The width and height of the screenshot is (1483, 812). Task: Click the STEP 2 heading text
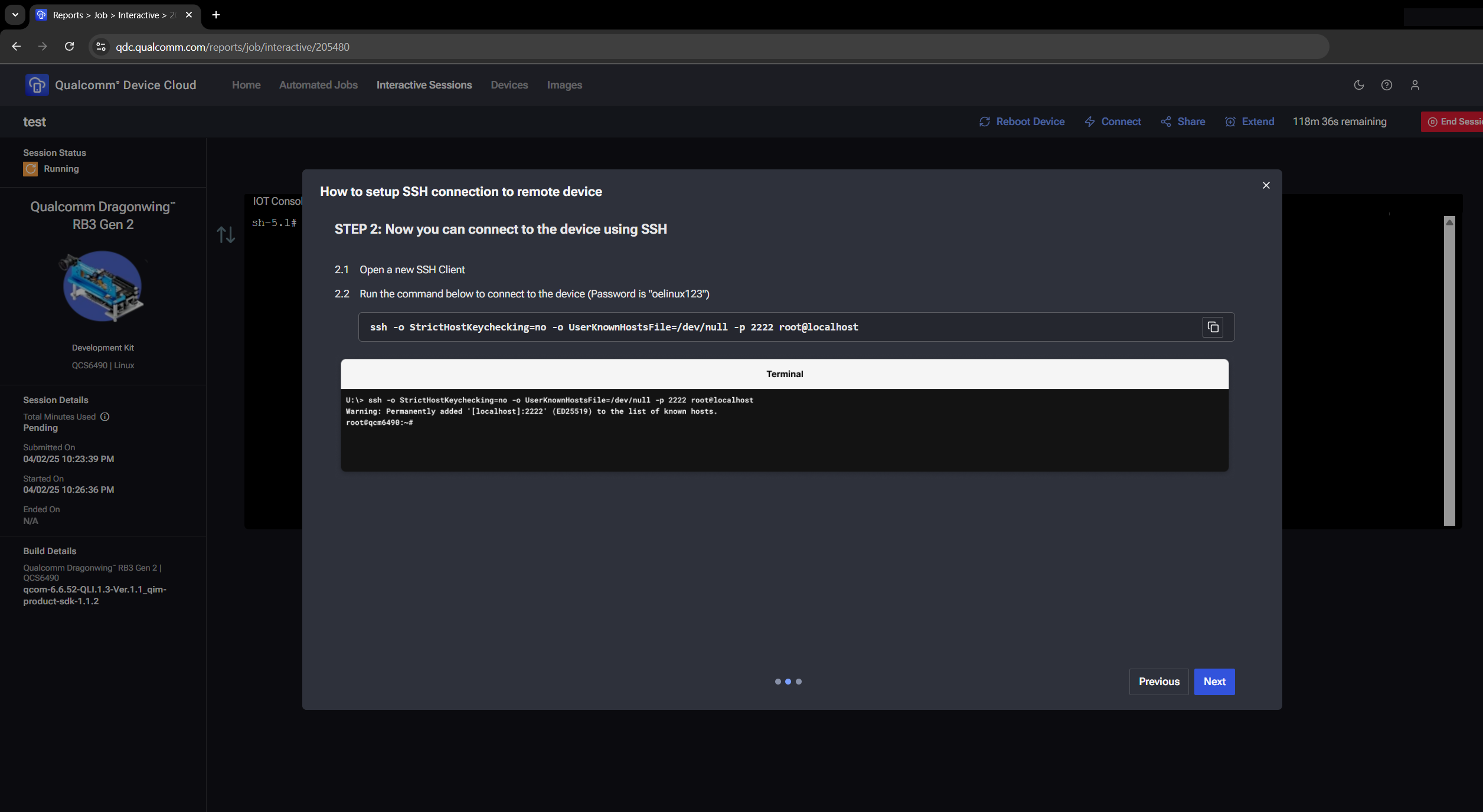click(x=501, y=229)
